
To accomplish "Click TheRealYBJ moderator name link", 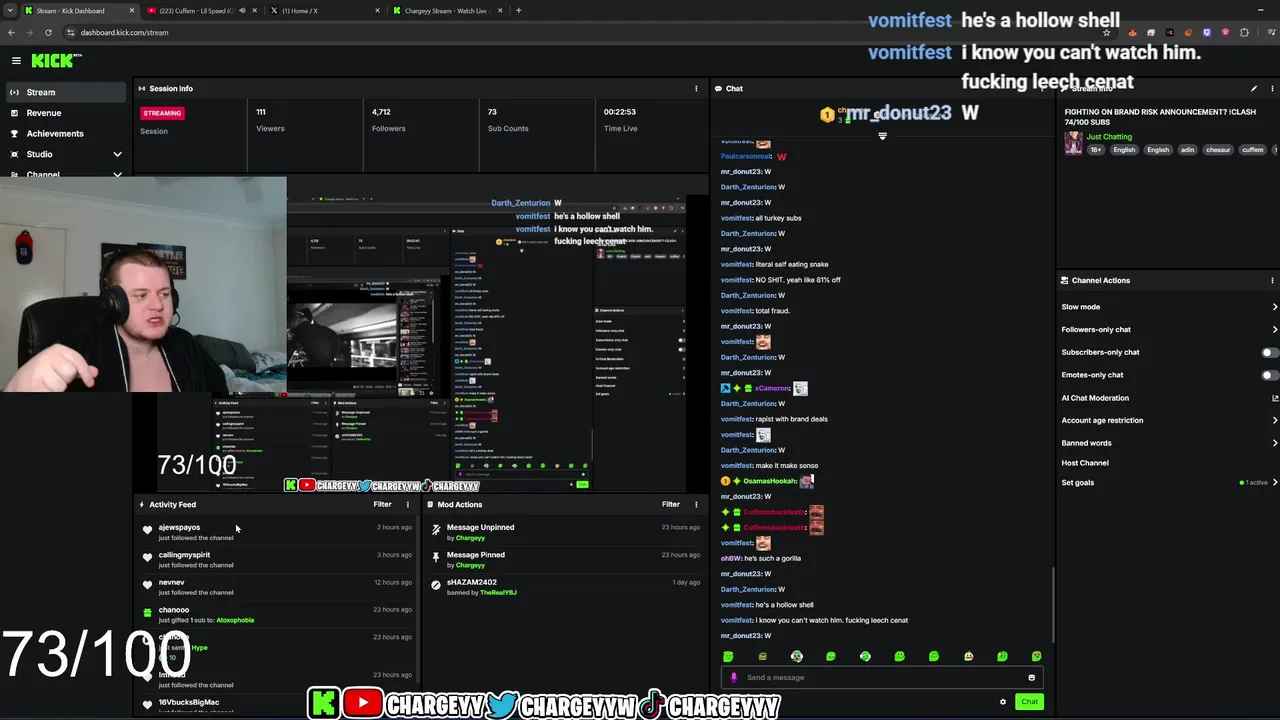I will (498, 592).
